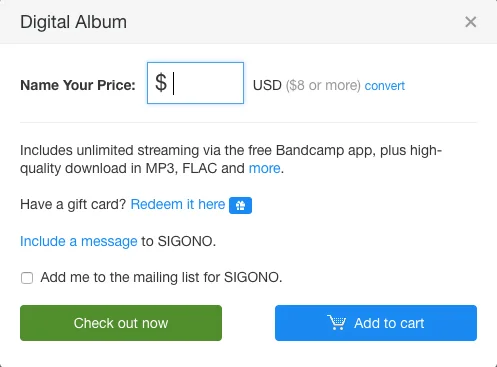
Task: Click the blue gift box icon
Action: pos(240,205)
